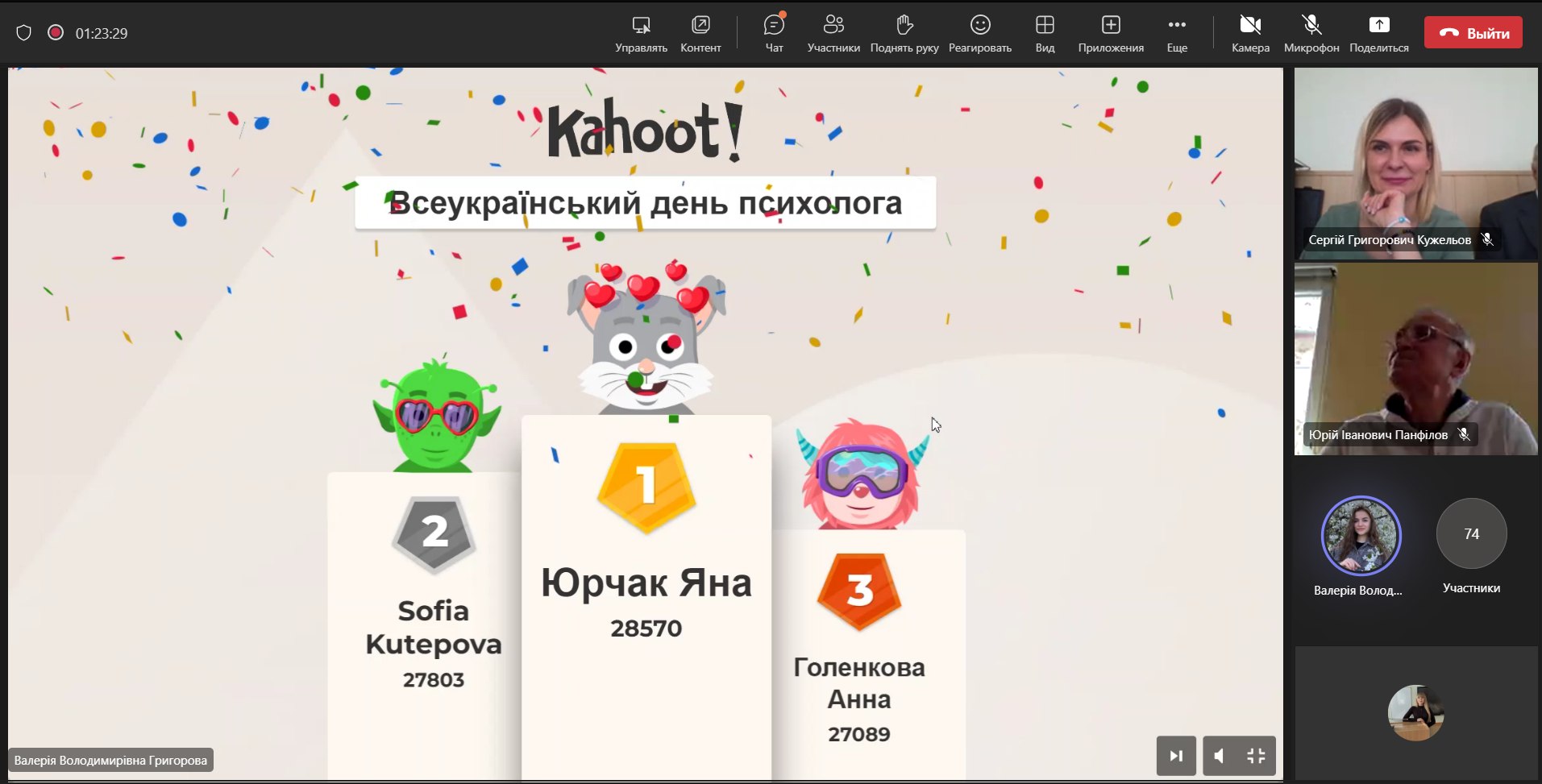Click the grey cat avatar with hearts

[646, 338]
